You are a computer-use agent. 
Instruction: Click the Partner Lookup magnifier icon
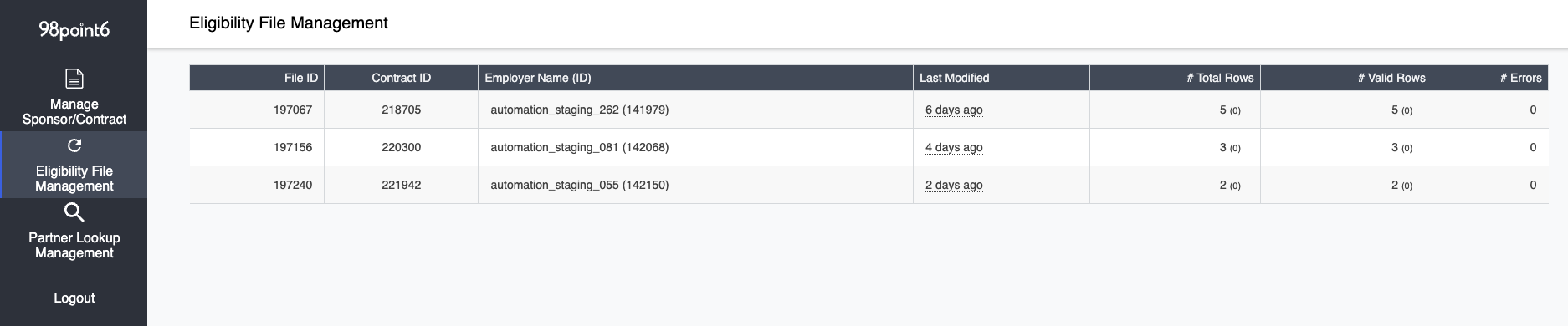click(x=74, y=212)
